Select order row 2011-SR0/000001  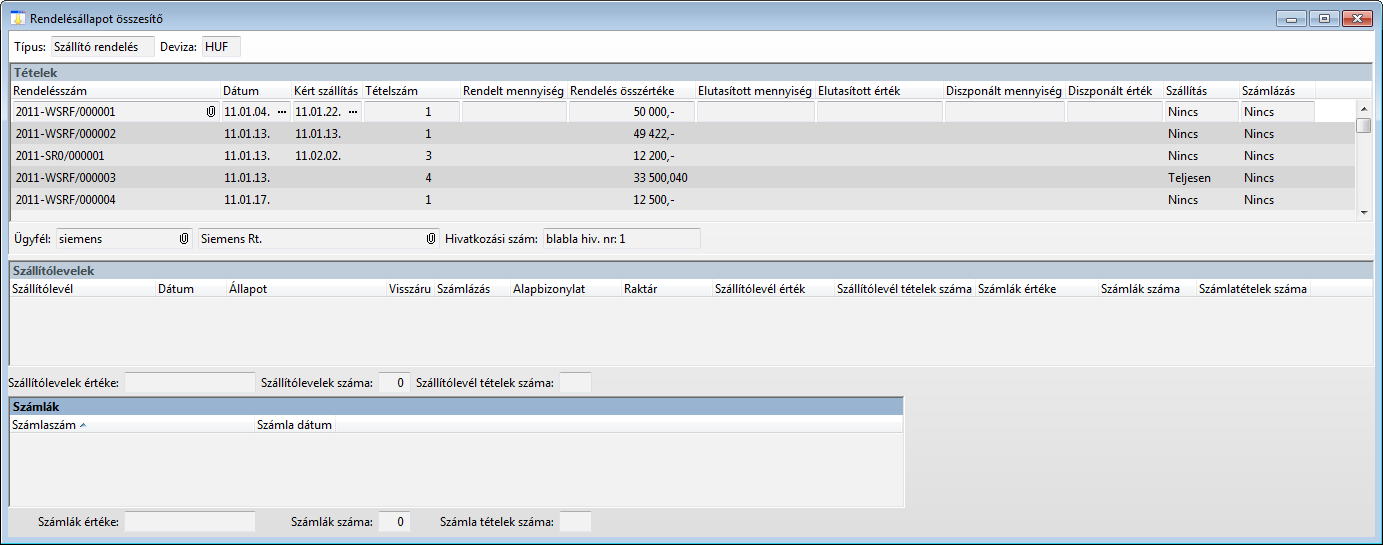click(x=682, y=156)
